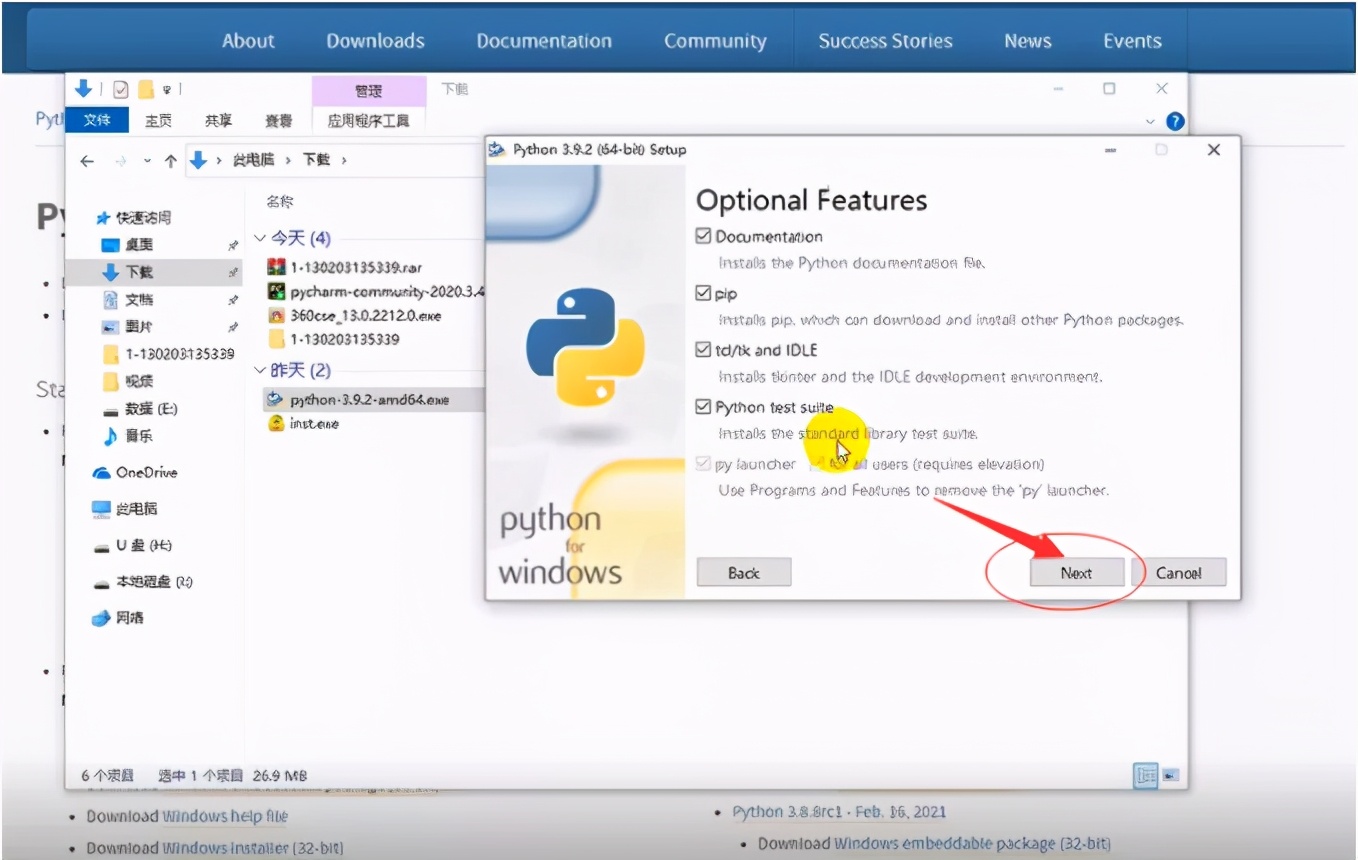Switch to the 共享 ribbon tab
Viewport: 1358px width, 860px height.
click(x=218, y=120)
